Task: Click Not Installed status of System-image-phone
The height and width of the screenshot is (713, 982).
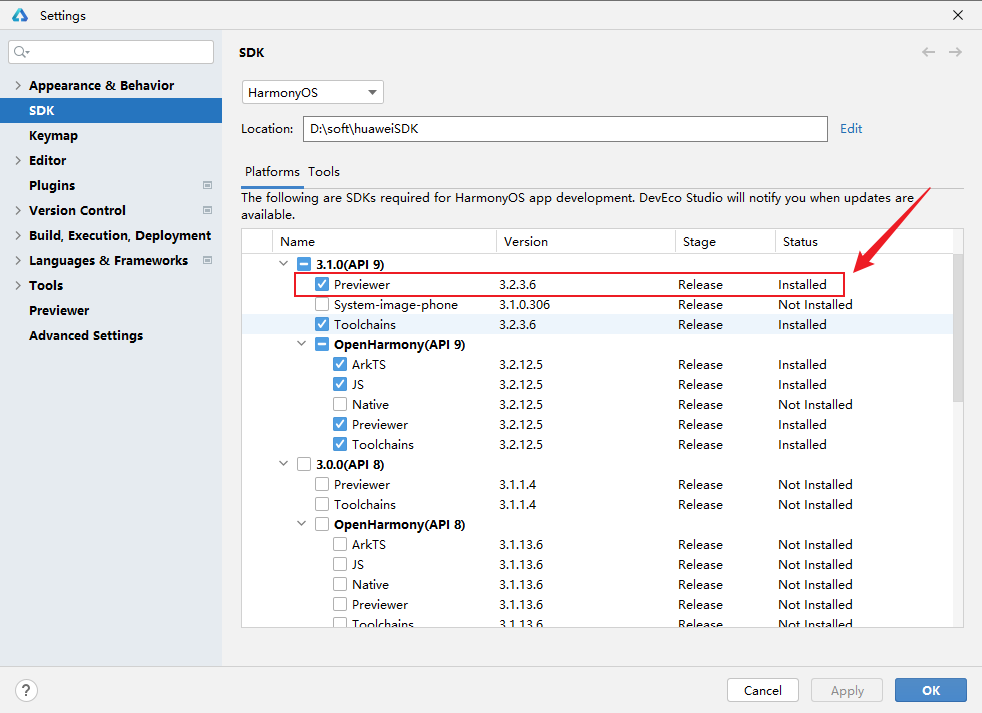Action: [815, 304]
